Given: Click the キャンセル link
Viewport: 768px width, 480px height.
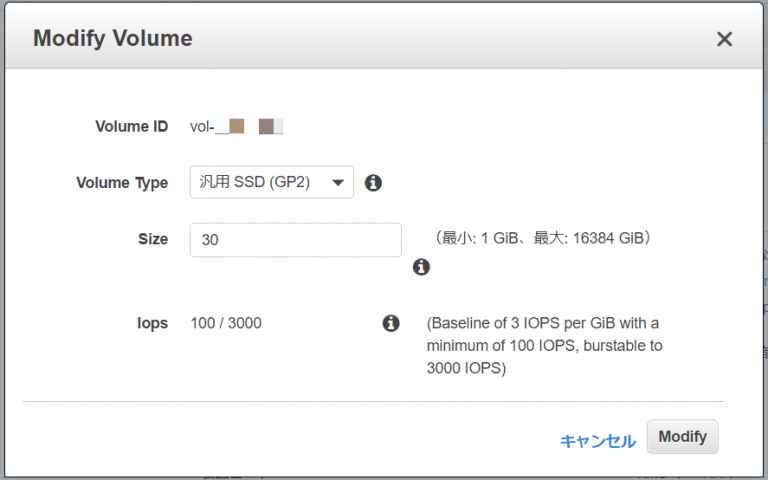Looking at the screenshot, I should tap(598, 441).
